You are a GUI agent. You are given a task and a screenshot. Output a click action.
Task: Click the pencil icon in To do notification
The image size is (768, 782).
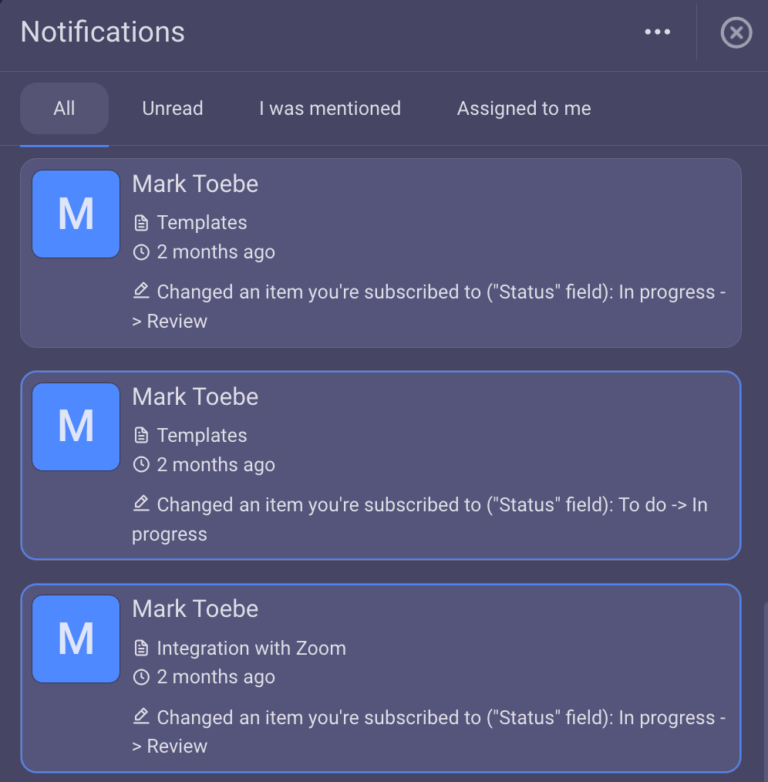(x=141, y=504)
